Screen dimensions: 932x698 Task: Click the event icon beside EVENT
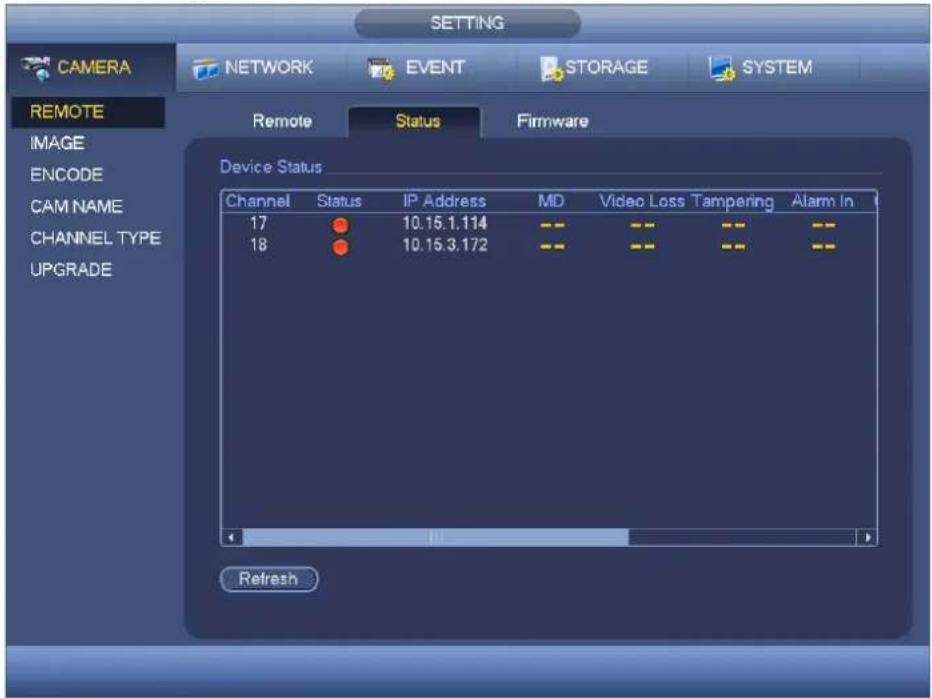(381, 69)
